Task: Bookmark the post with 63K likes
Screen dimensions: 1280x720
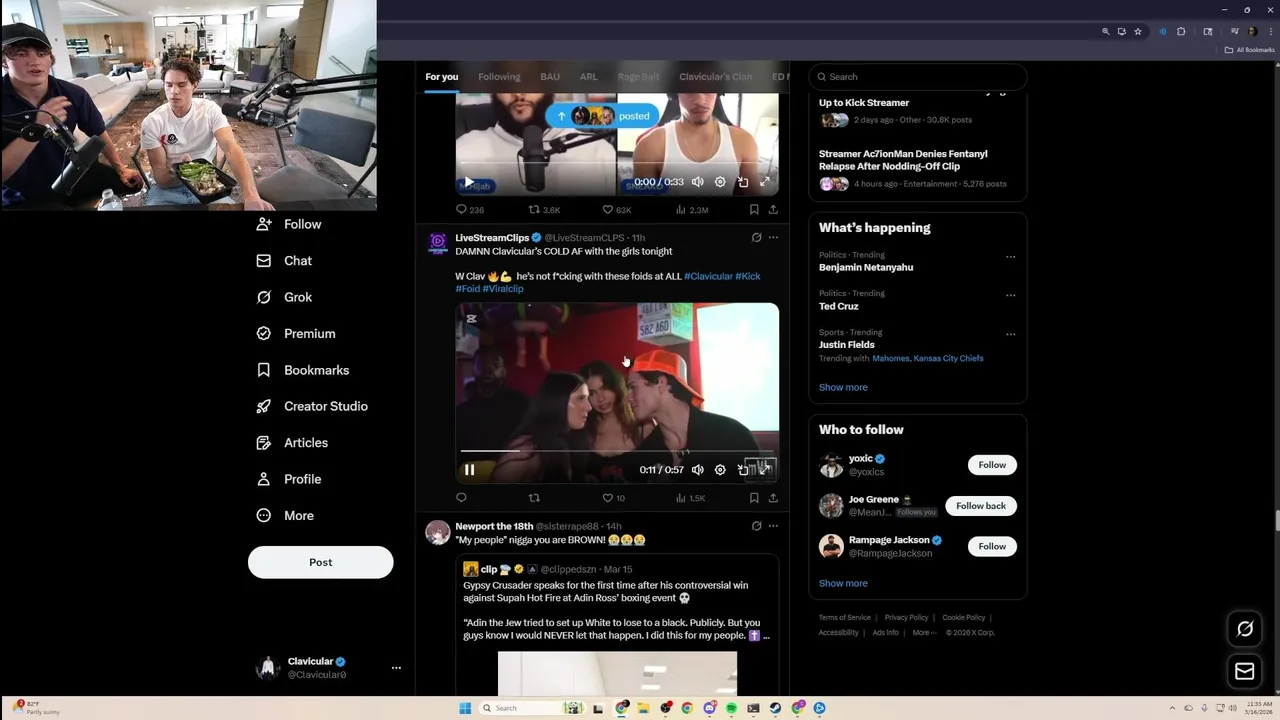Action: coord(754,210)
